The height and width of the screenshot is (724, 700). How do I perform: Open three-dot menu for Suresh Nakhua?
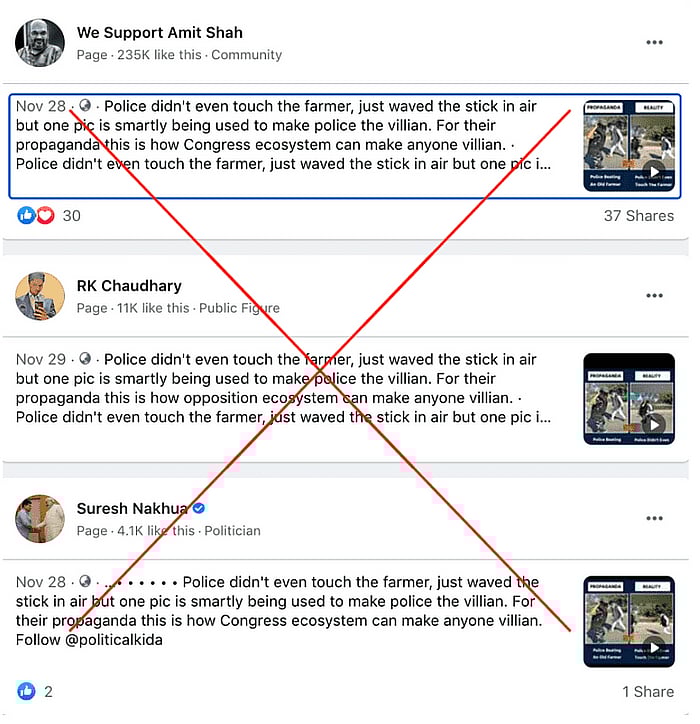pyautogui.click(x=654, y=518)
